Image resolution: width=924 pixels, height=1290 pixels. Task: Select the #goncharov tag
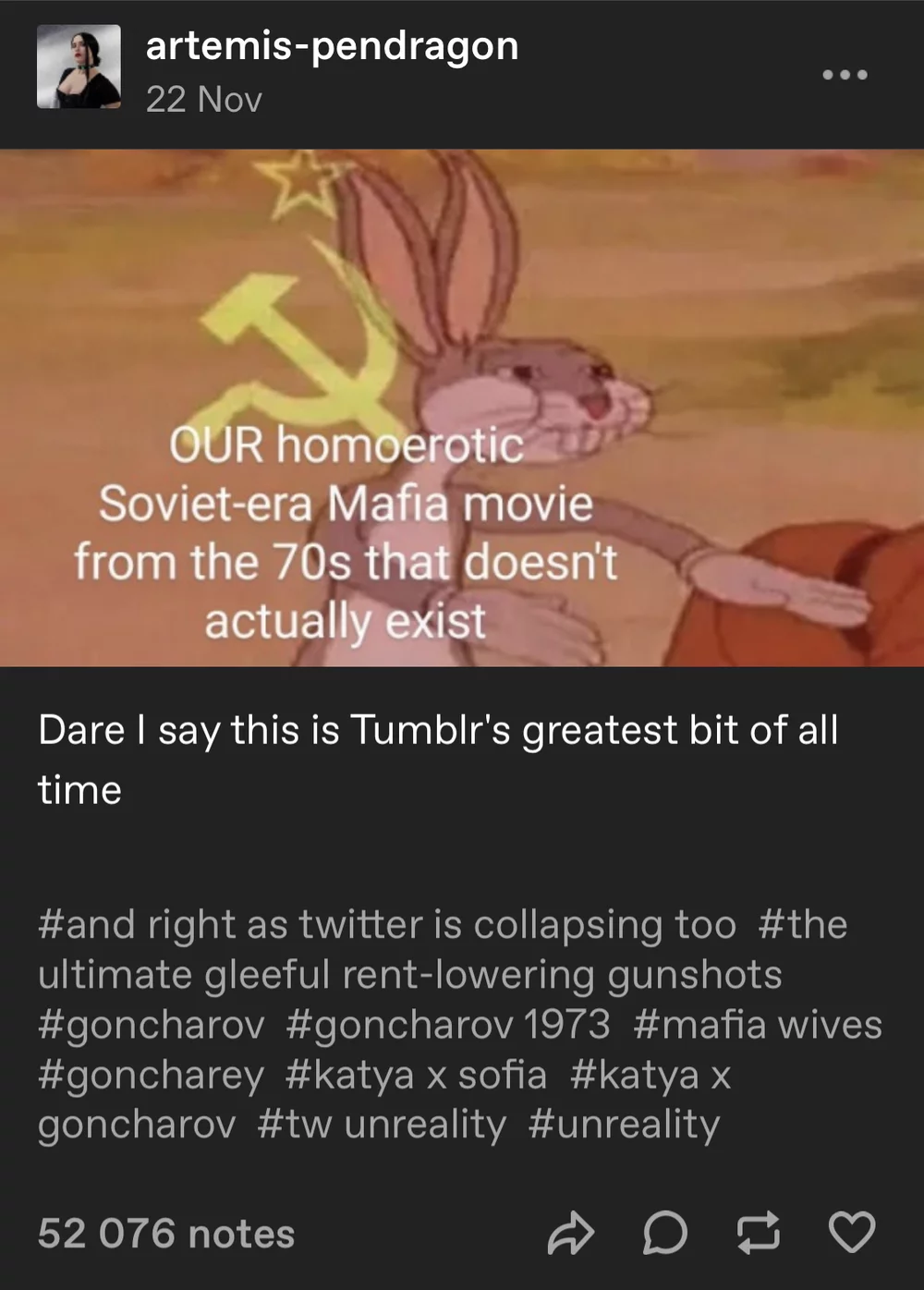151,1025
